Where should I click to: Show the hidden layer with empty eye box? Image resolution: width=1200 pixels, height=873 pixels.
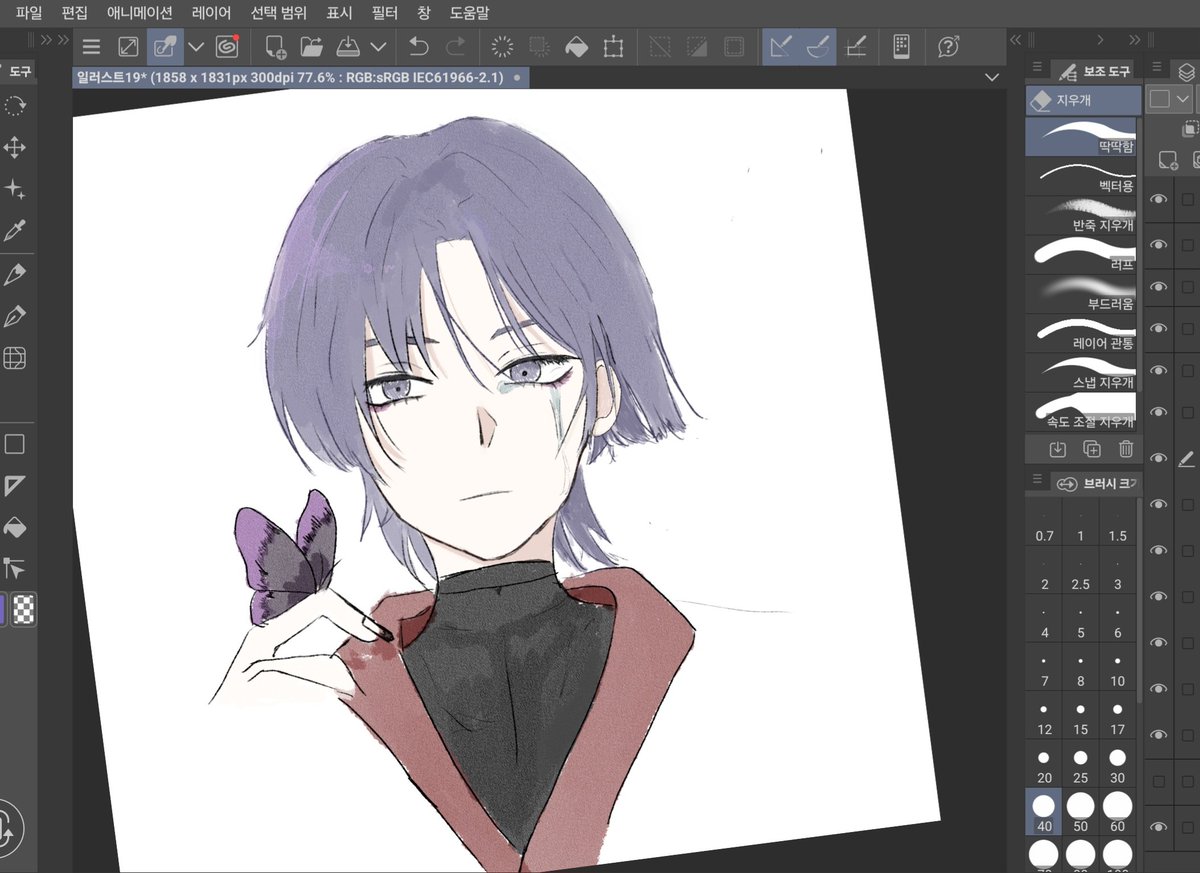(x=1158, y=781)
